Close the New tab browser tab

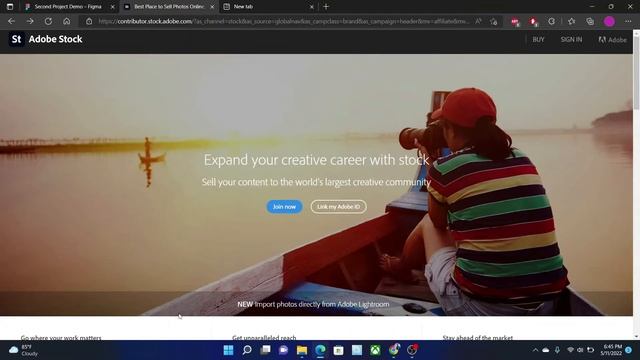312,7
